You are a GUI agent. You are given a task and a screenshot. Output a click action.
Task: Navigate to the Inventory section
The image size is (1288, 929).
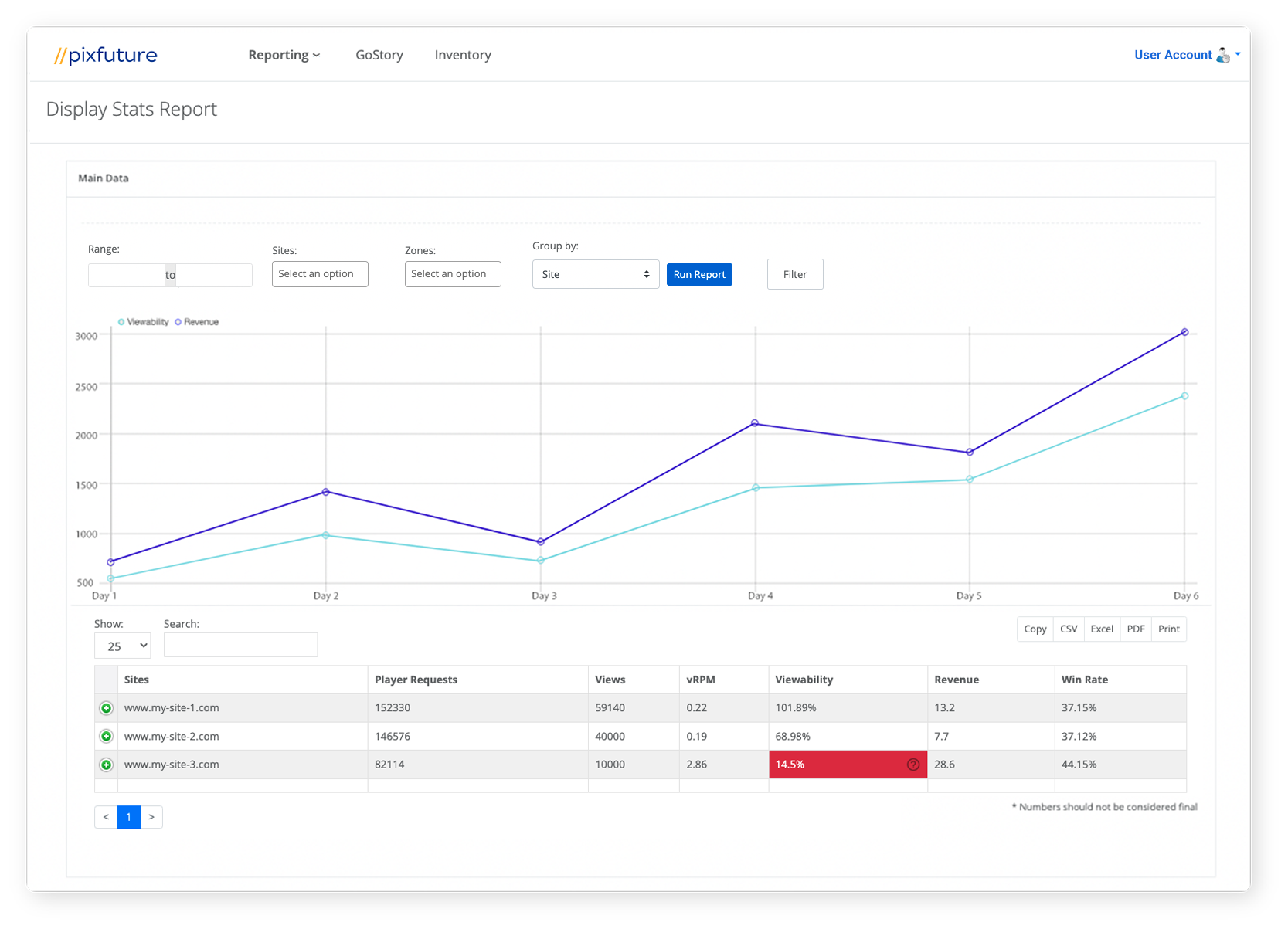tap(462, 54)
